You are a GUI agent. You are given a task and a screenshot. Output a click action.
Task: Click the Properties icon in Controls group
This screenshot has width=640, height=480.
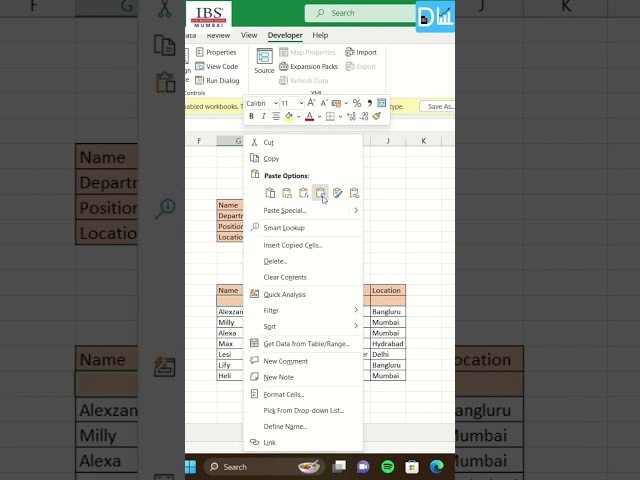(200, 52)
